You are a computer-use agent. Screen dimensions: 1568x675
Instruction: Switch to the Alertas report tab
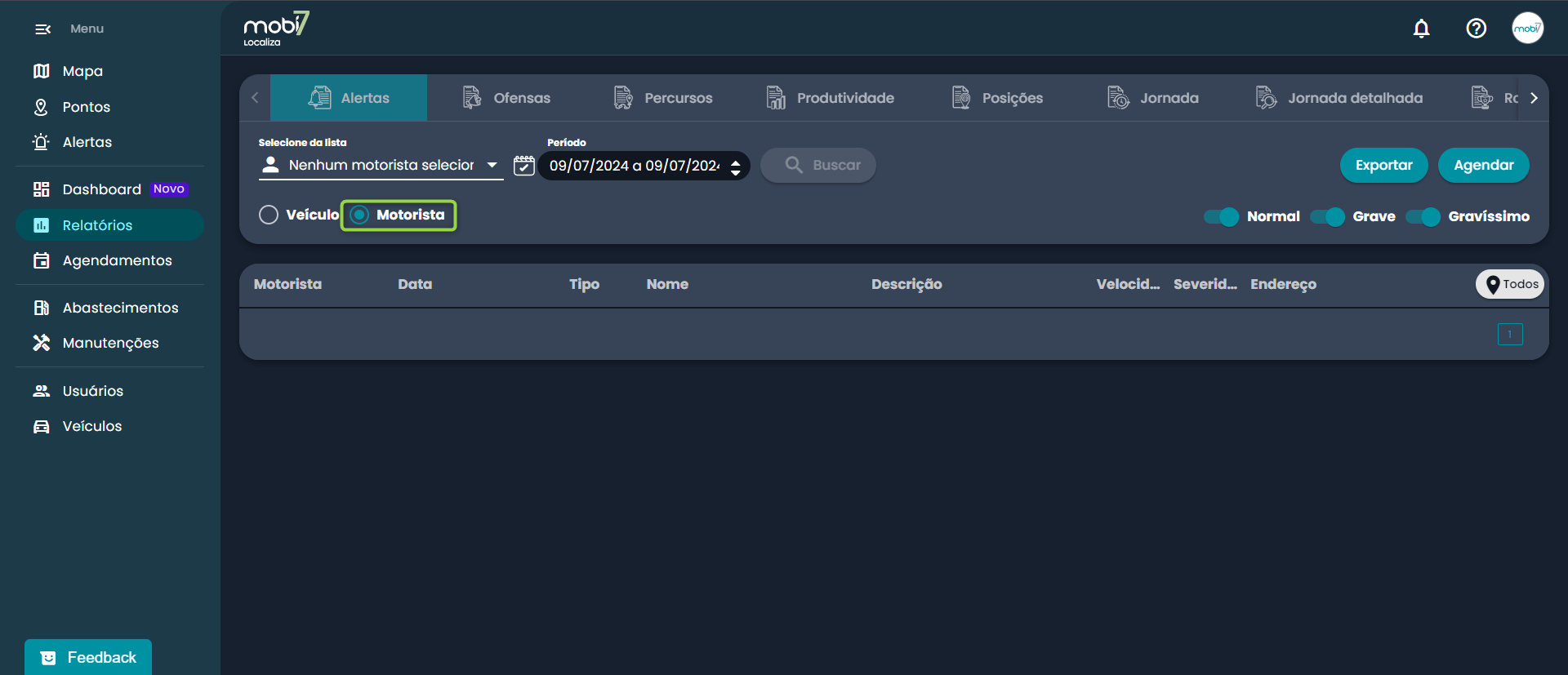click(x=349, y=98)
